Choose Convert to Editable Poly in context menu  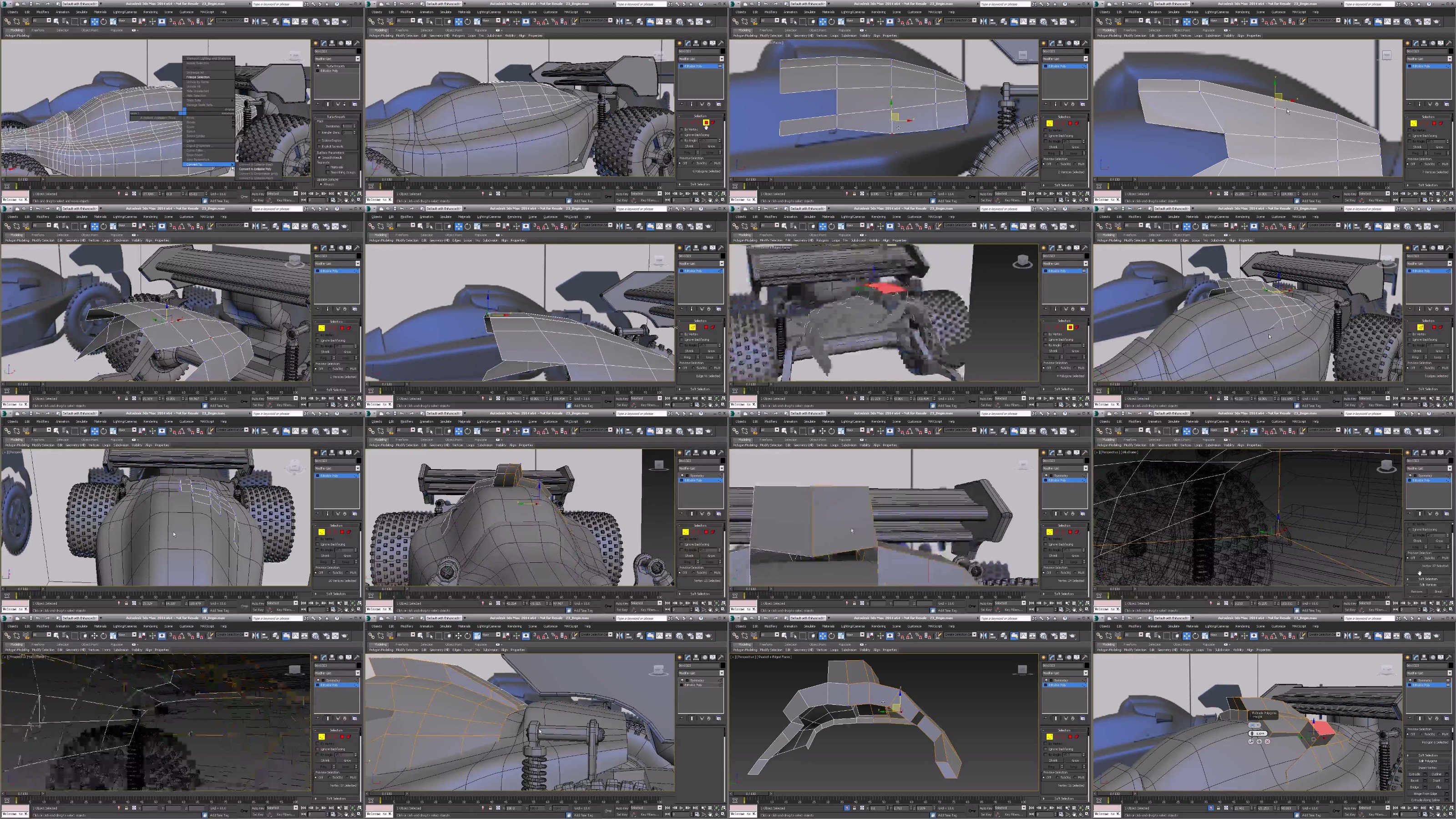[x=255, y=170]
